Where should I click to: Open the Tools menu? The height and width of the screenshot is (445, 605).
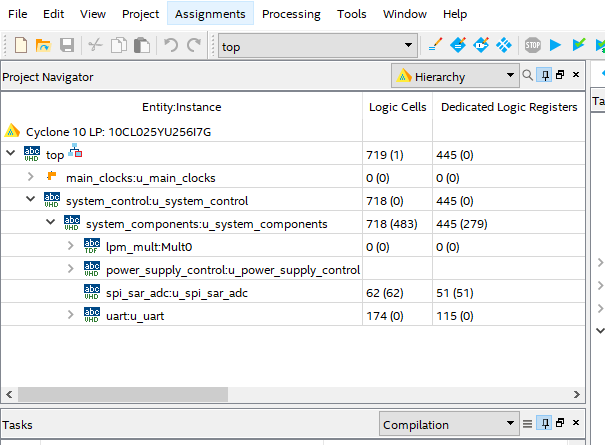point(352,14)
